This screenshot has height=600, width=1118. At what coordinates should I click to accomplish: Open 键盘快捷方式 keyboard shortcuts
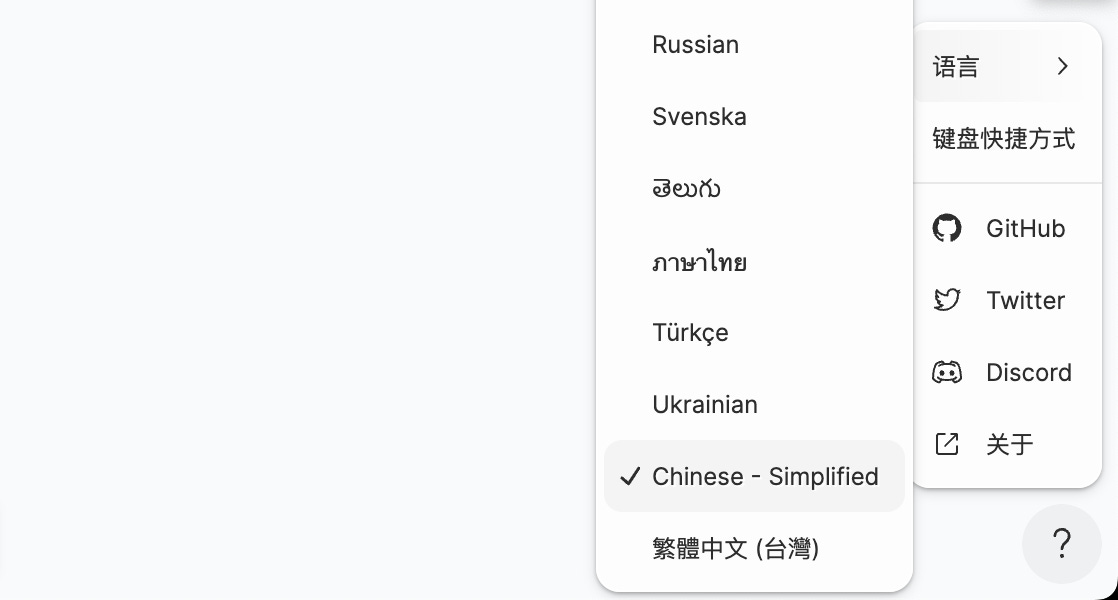[1004, 138]
